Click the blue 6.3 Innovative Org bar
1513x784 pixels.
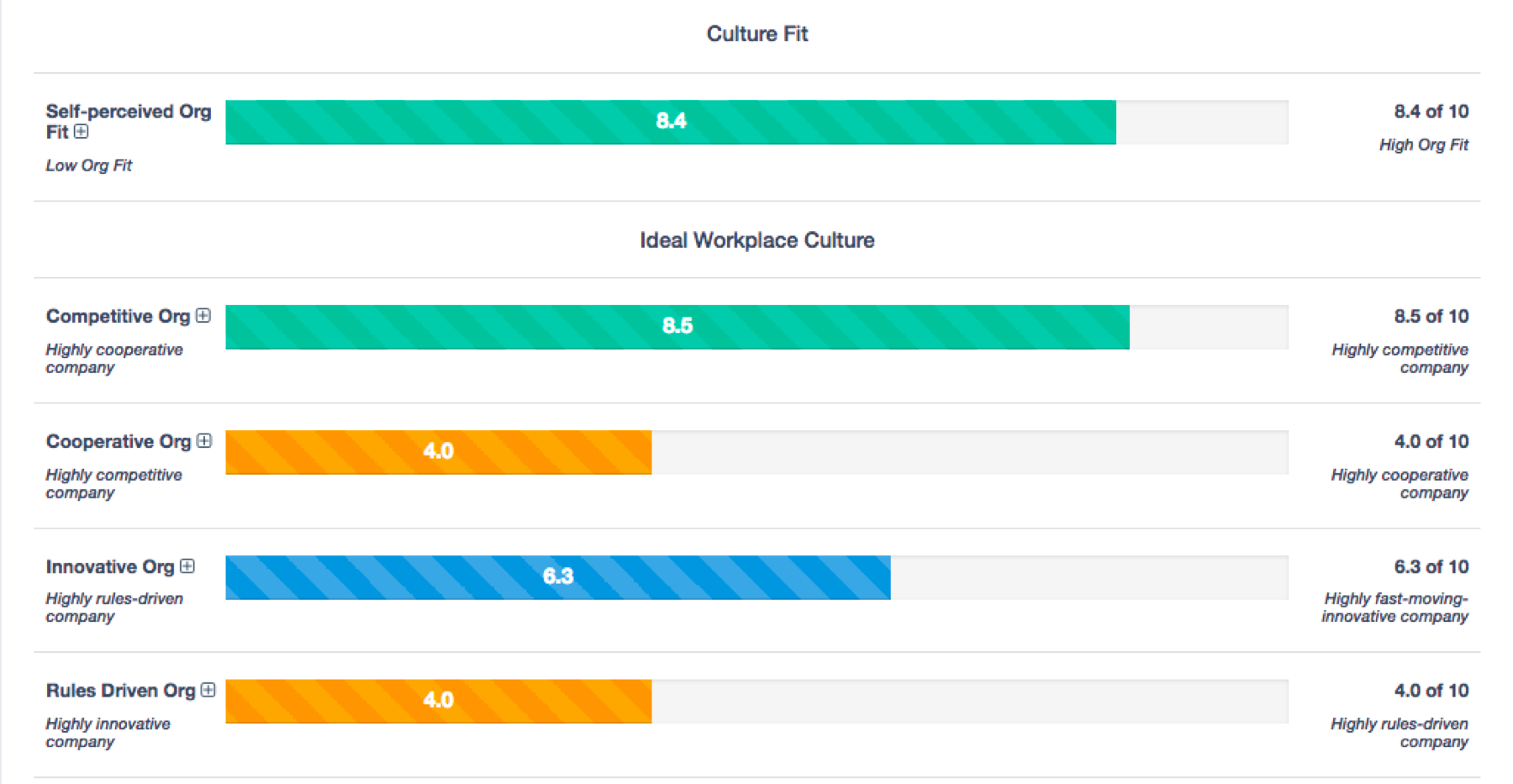coord(558,577)
